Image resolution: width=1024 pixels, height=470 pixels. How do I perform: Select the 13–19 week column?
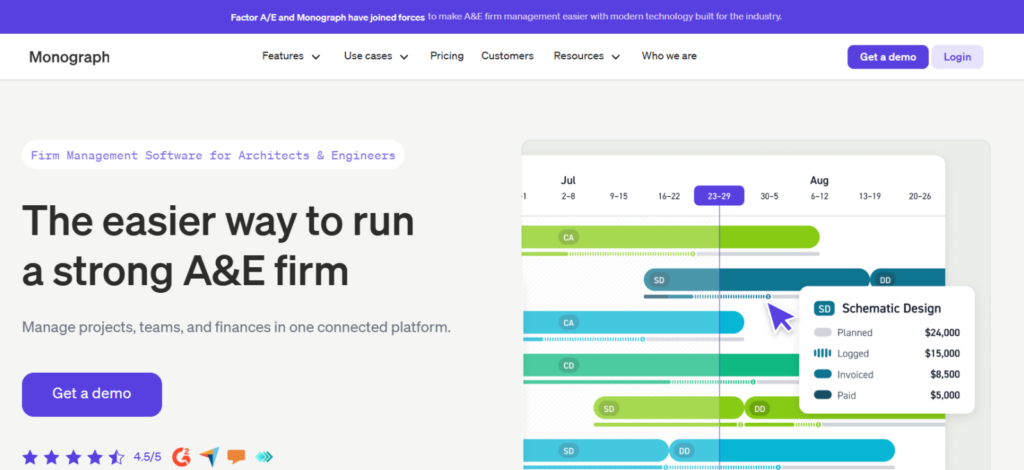coord(869,196)
